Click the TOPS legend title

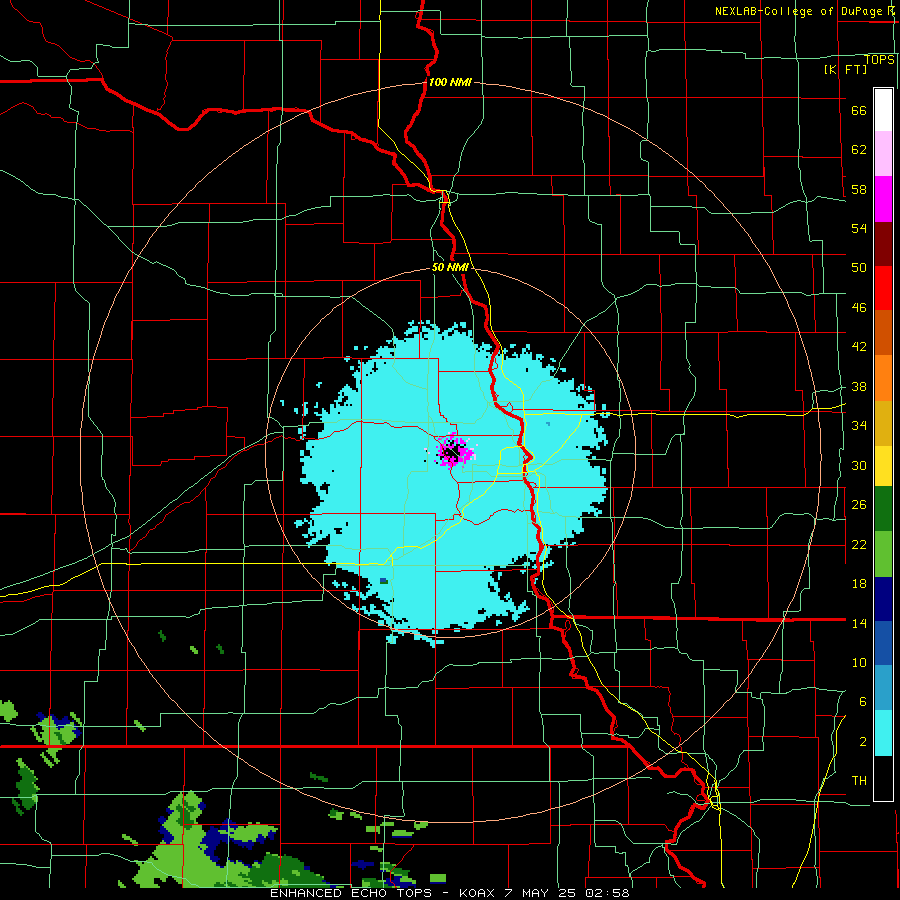point(879,60)
